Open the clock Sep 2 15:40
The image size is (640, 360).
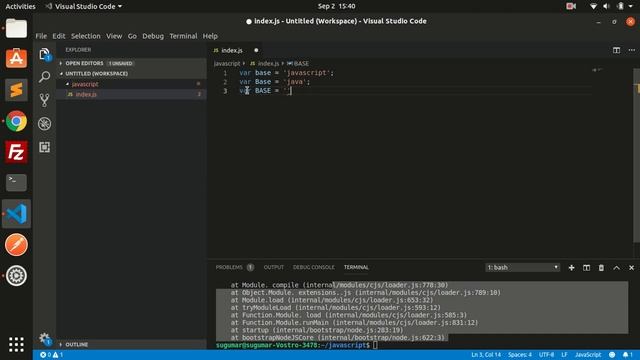point(336,6)
